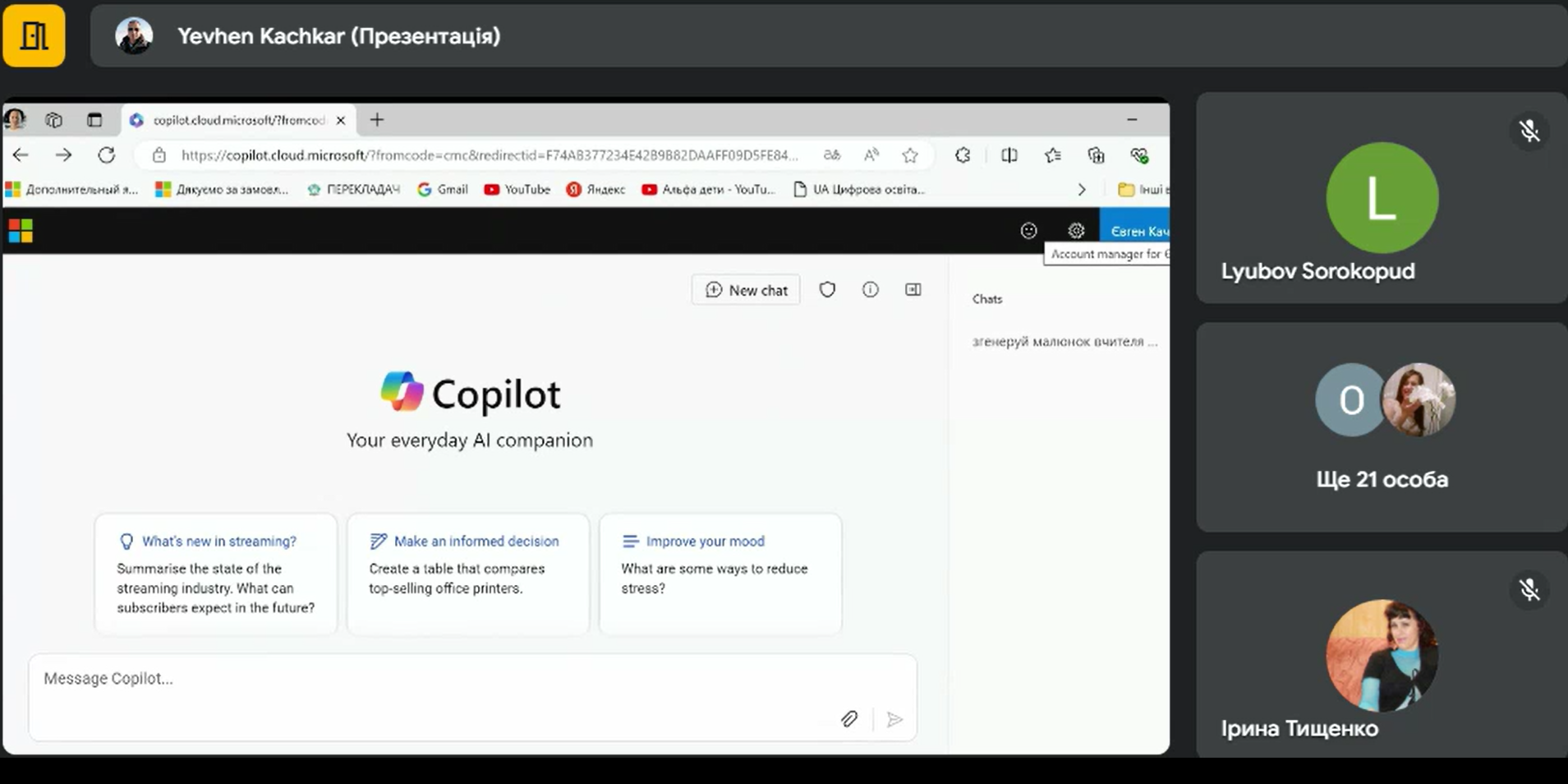
Task: Open Дополнительный bookmark
Action: click(72, 189)
